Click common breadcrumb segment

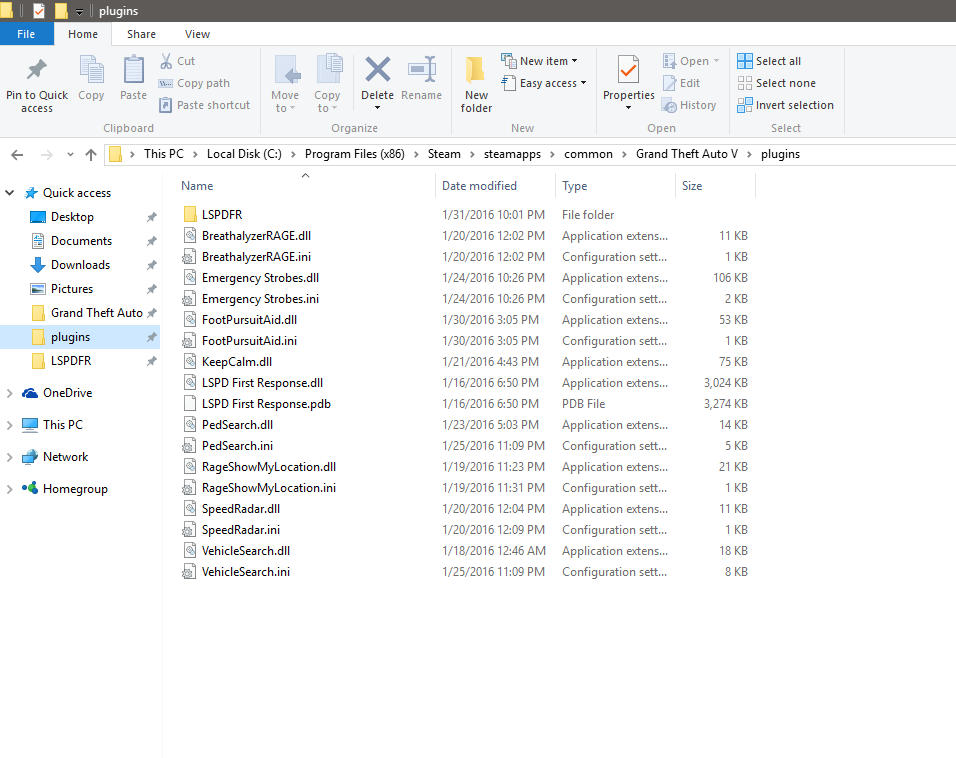(588, 154)
